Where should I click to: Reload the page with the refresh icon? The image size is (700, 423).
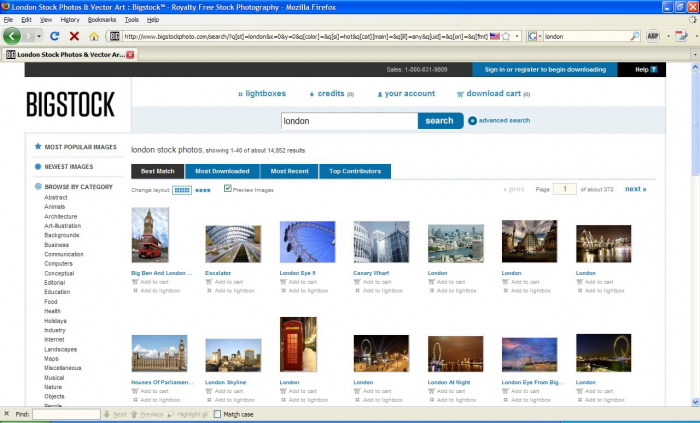(x=54, y=36)
